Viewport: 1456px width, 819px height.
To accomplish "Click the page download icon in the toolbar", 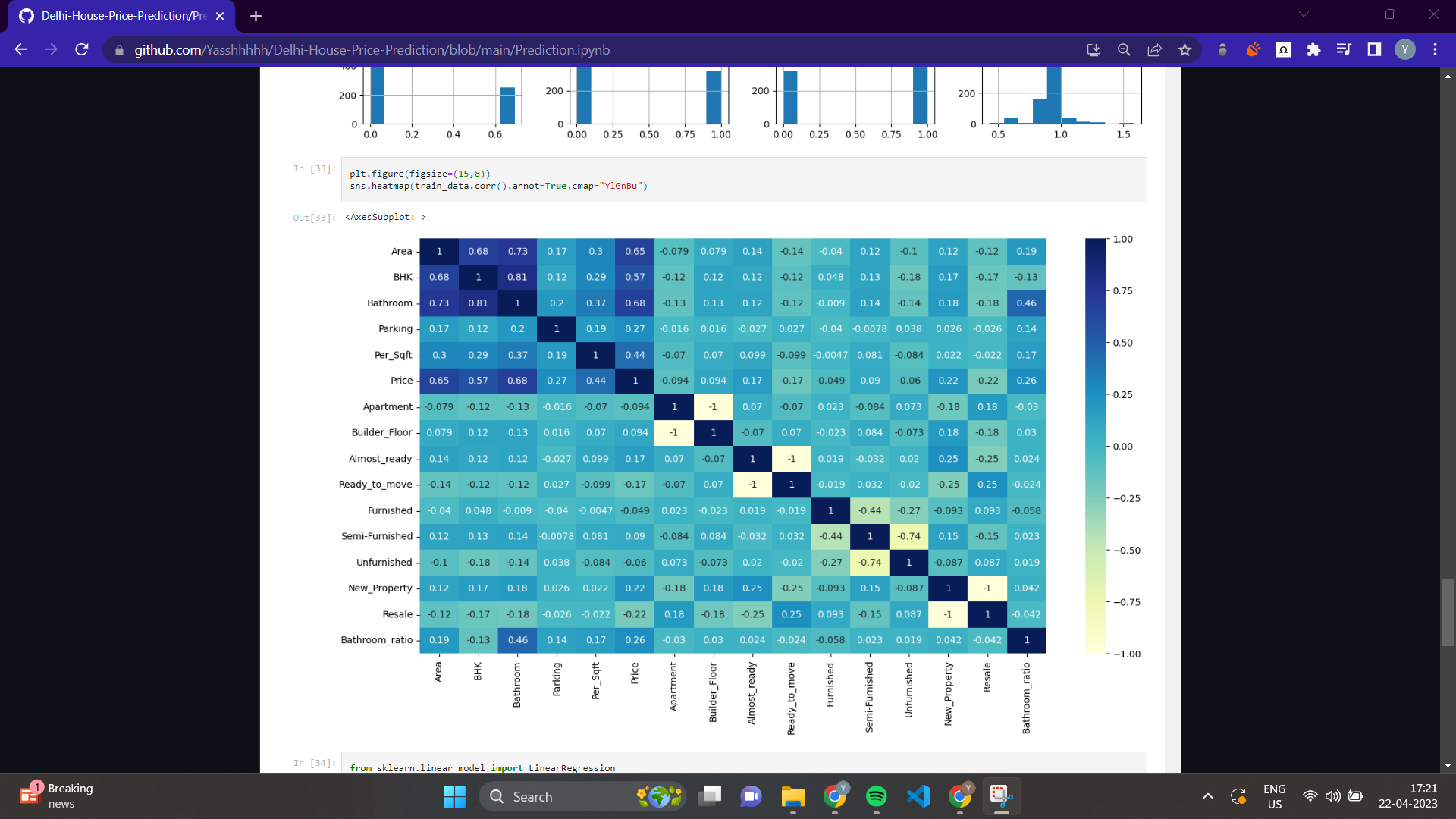I will [x=1094, y=49].
